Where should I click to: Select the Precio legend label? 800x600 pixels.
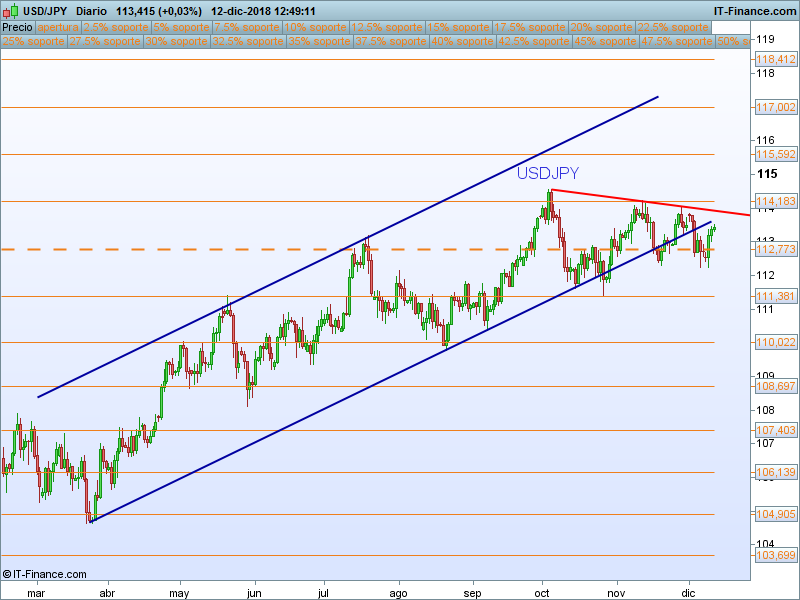pos(18,27)
